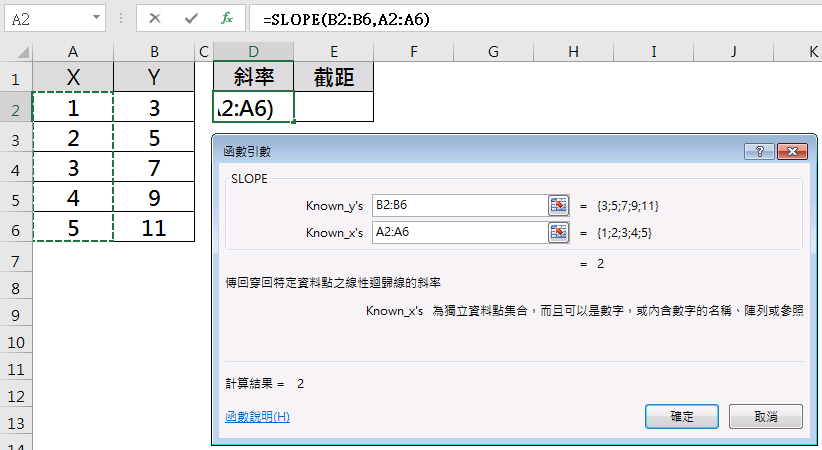The image size is (822, 450).
Task: Expand the Name Box dropdown arrow
Action: [96, 18]
